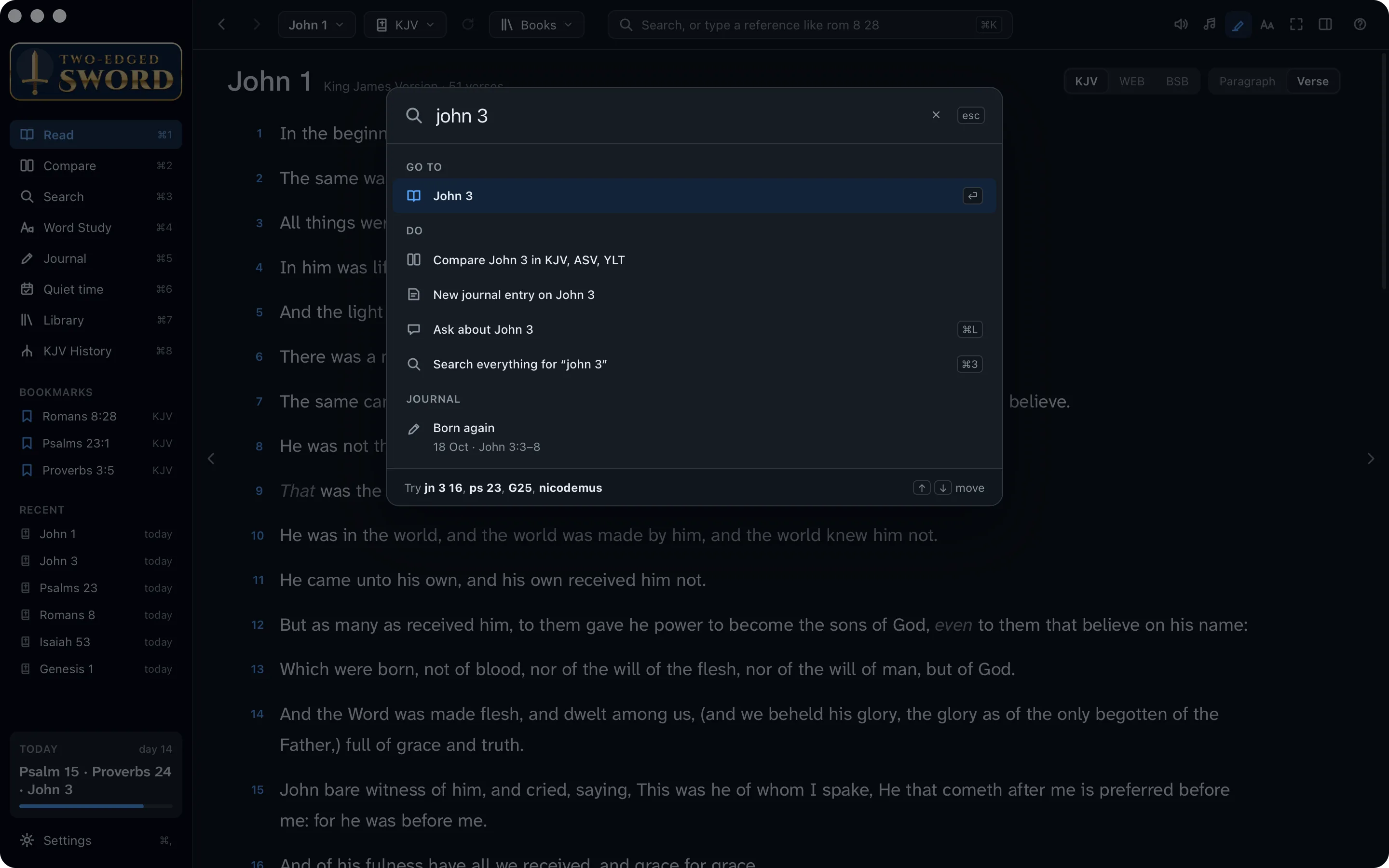The width and height of the screenshot is (1389, 868).
Task: Click the fullscreen expand icon
Action: click(x=1296, y=25)
